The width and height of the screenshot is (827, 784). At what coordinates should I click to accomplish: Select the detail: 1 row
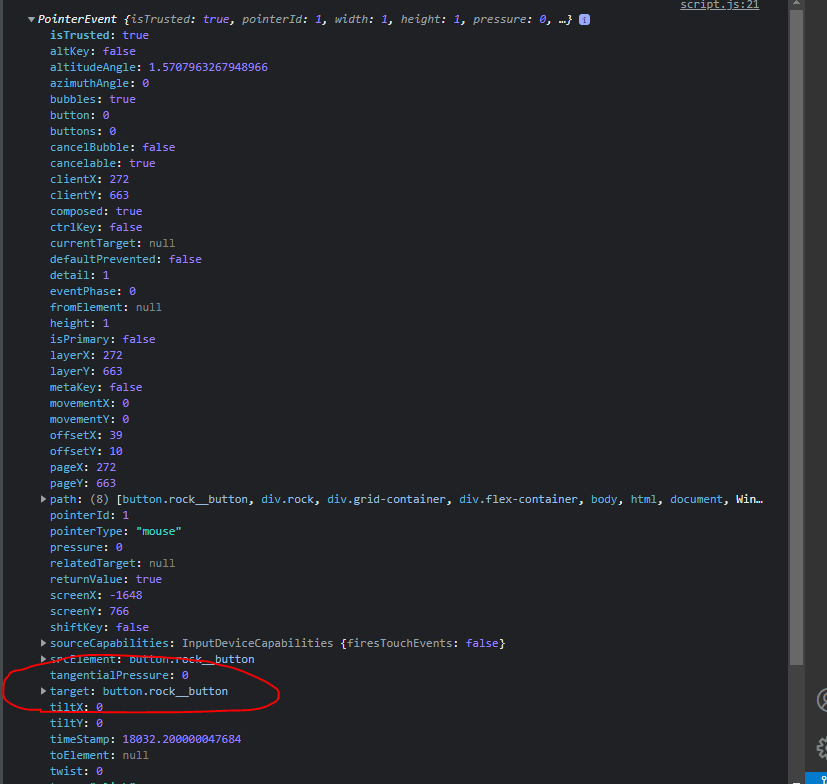coord(80,275)
